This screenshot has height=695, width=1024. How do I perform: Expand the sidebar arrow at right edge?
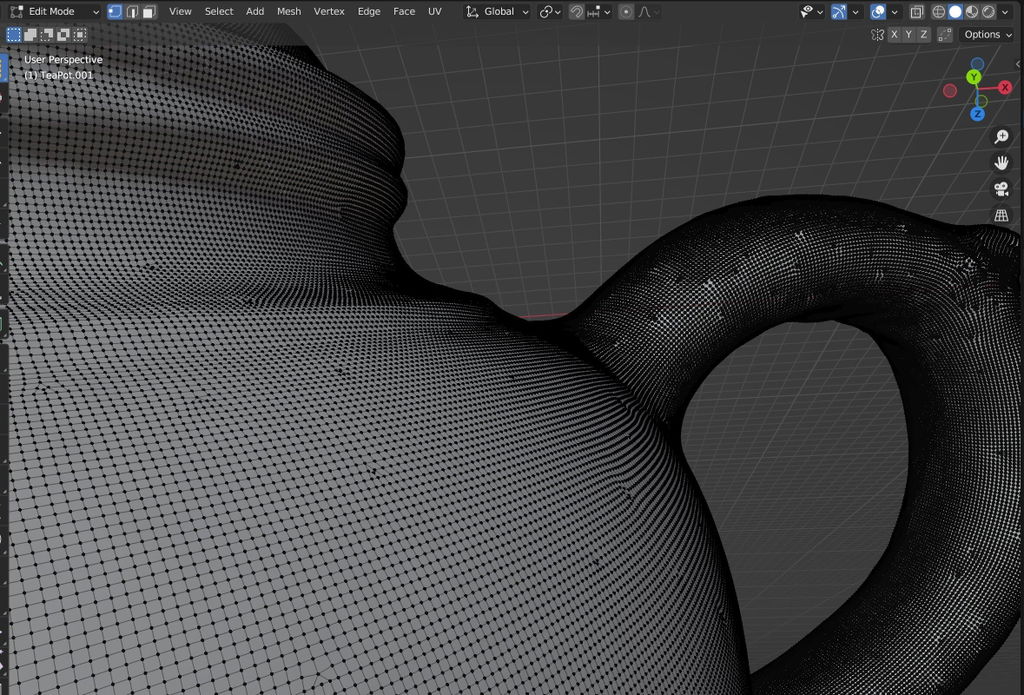tap(1018, 63)
